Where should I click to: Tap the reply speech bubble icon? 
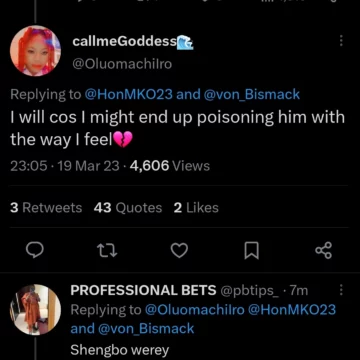(35, 250)
